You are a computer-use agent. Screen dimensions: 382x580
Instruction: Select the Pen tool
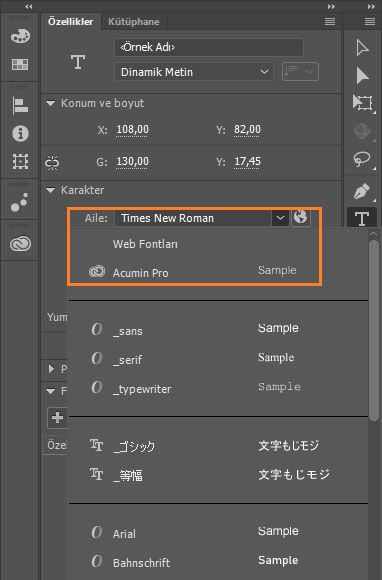point(362,191)
